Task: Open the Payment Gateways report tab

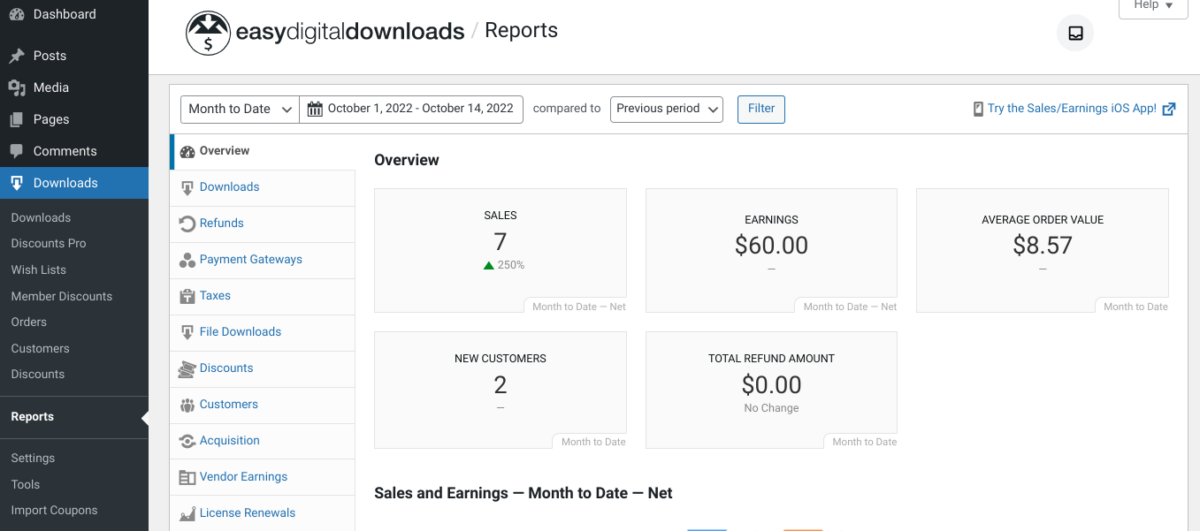Action: (x=263, y=260)
